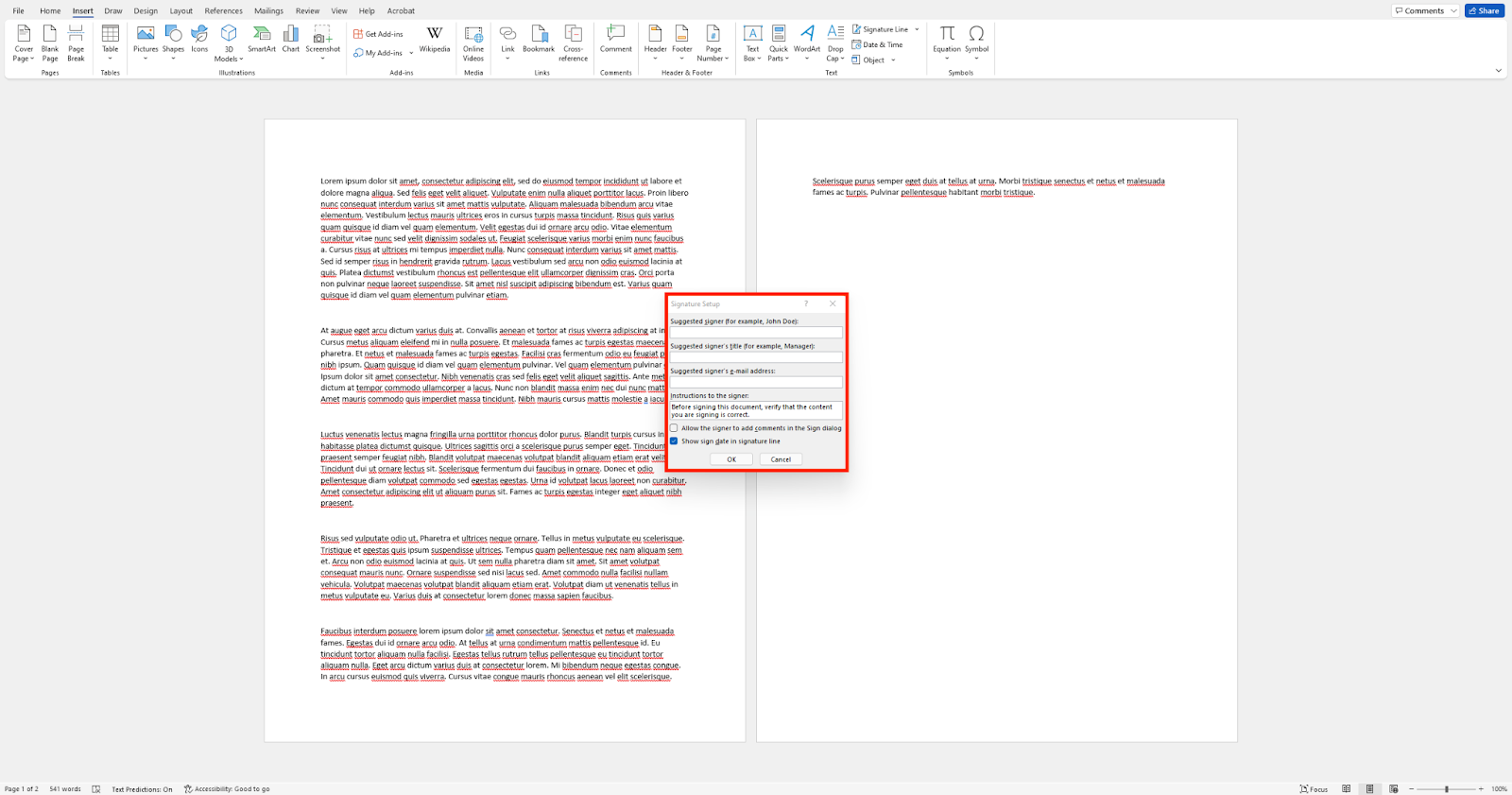1512x795 pixels.
Task: Switch to Print Layout view in status bar
Action: pyautogui.click(x=1369, y=788)
